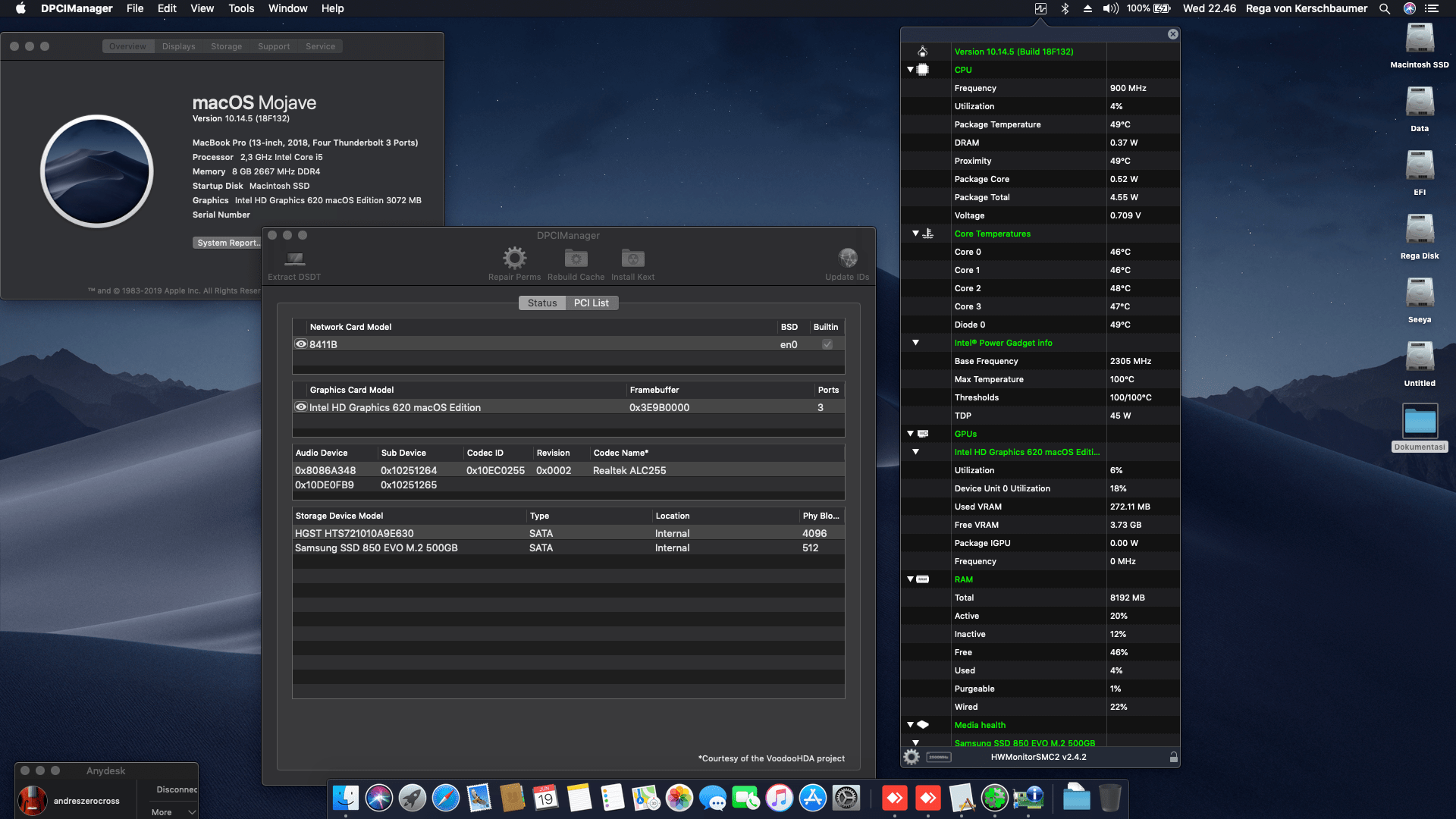Launch Kext Utility from the Dock

(x=994, y=798)
